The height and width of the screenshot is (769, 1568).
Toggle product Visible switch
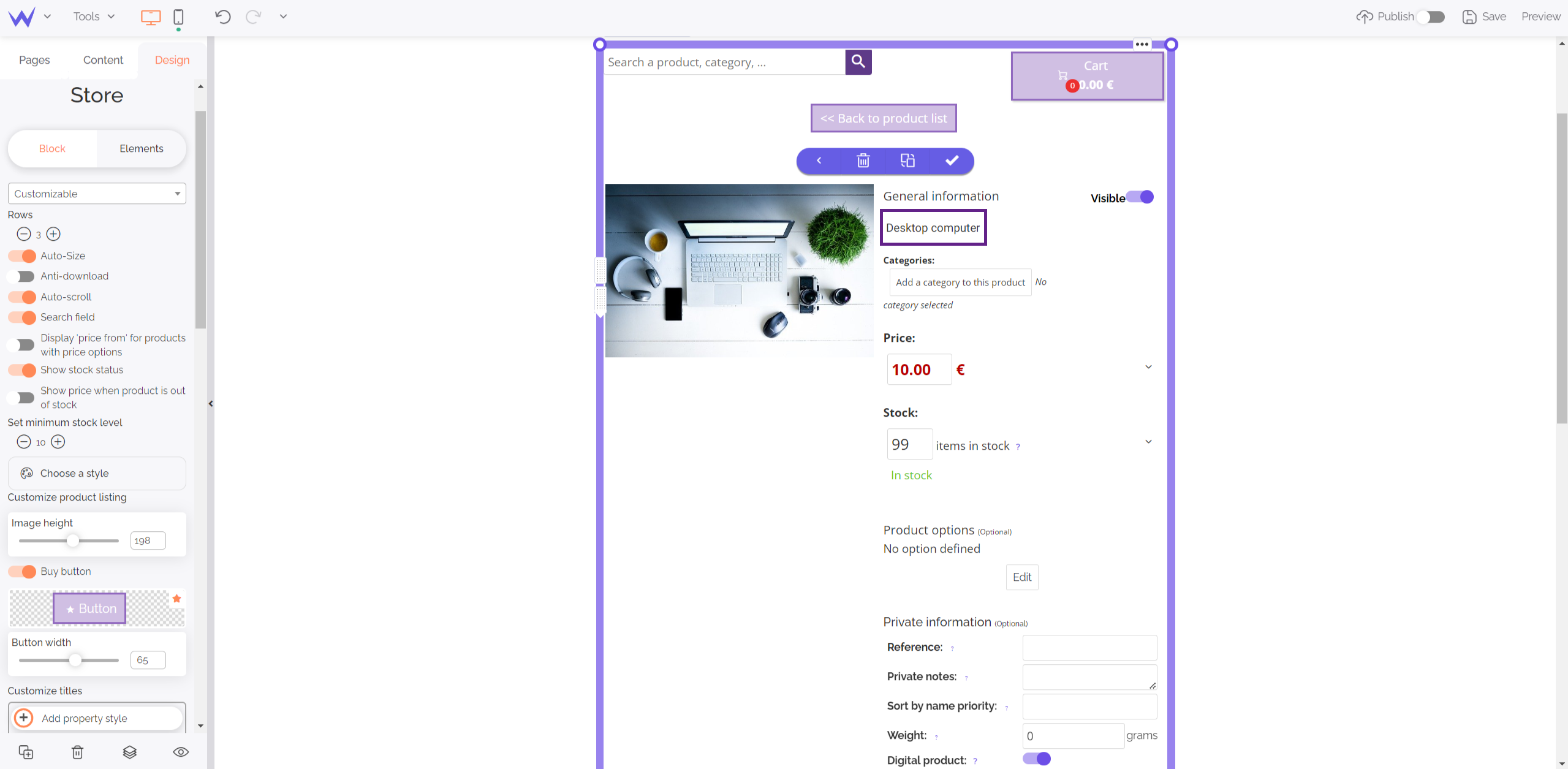[x=1140, y=197]
